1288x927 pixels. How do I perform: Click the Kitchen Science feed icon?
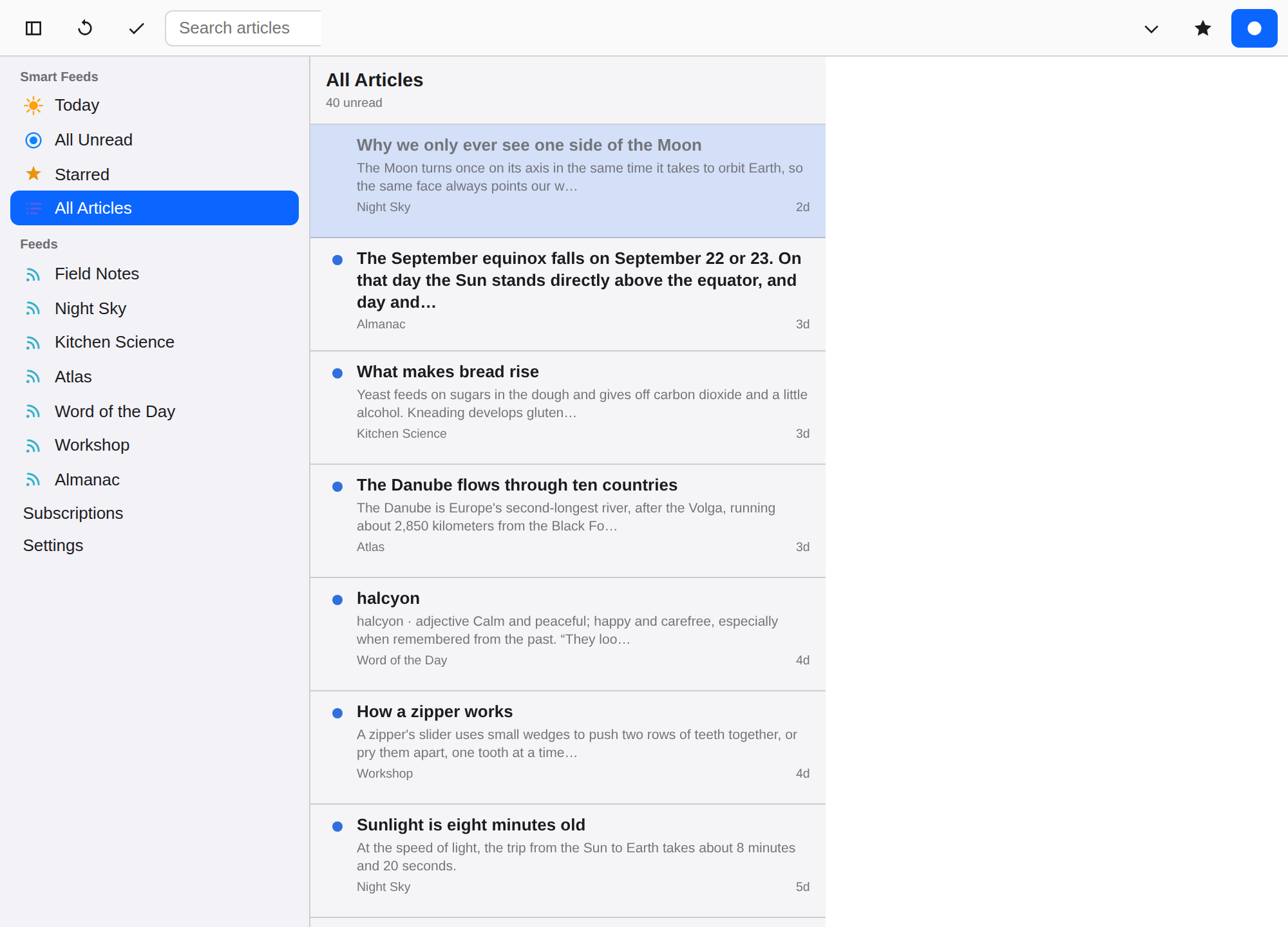(x=33, y=342)
